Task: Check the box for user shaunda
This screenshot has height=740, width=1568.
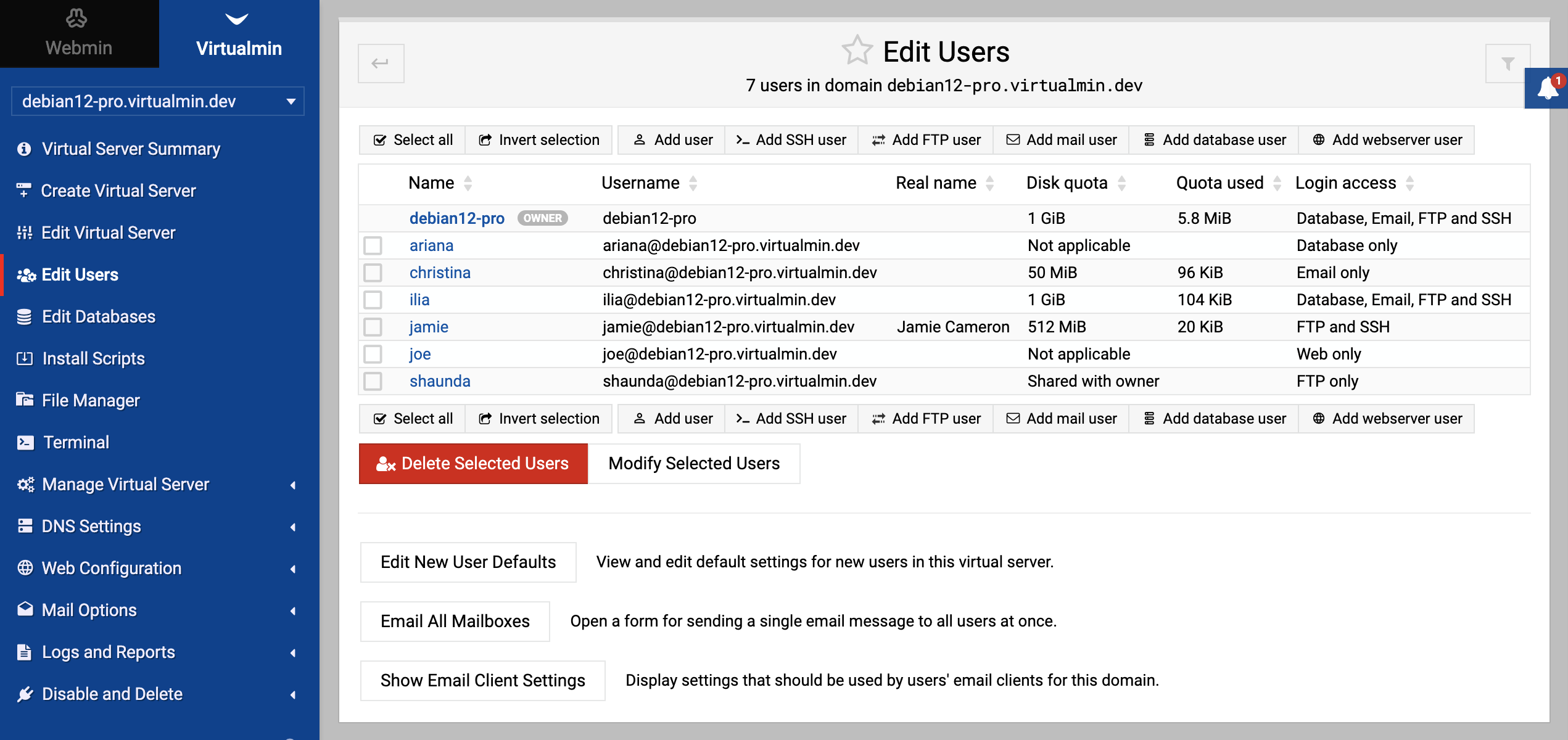Action: click(x=373, y=381)
